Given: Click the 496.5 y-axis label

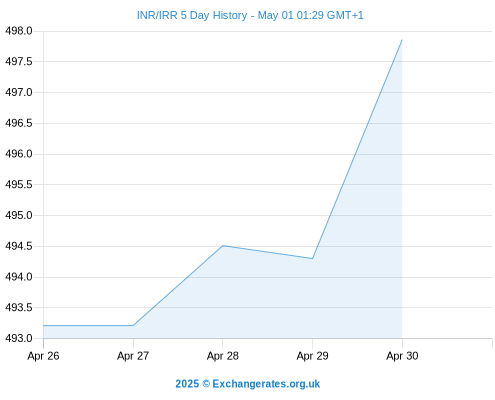Looking at the screenshot, I should (19, 123).
